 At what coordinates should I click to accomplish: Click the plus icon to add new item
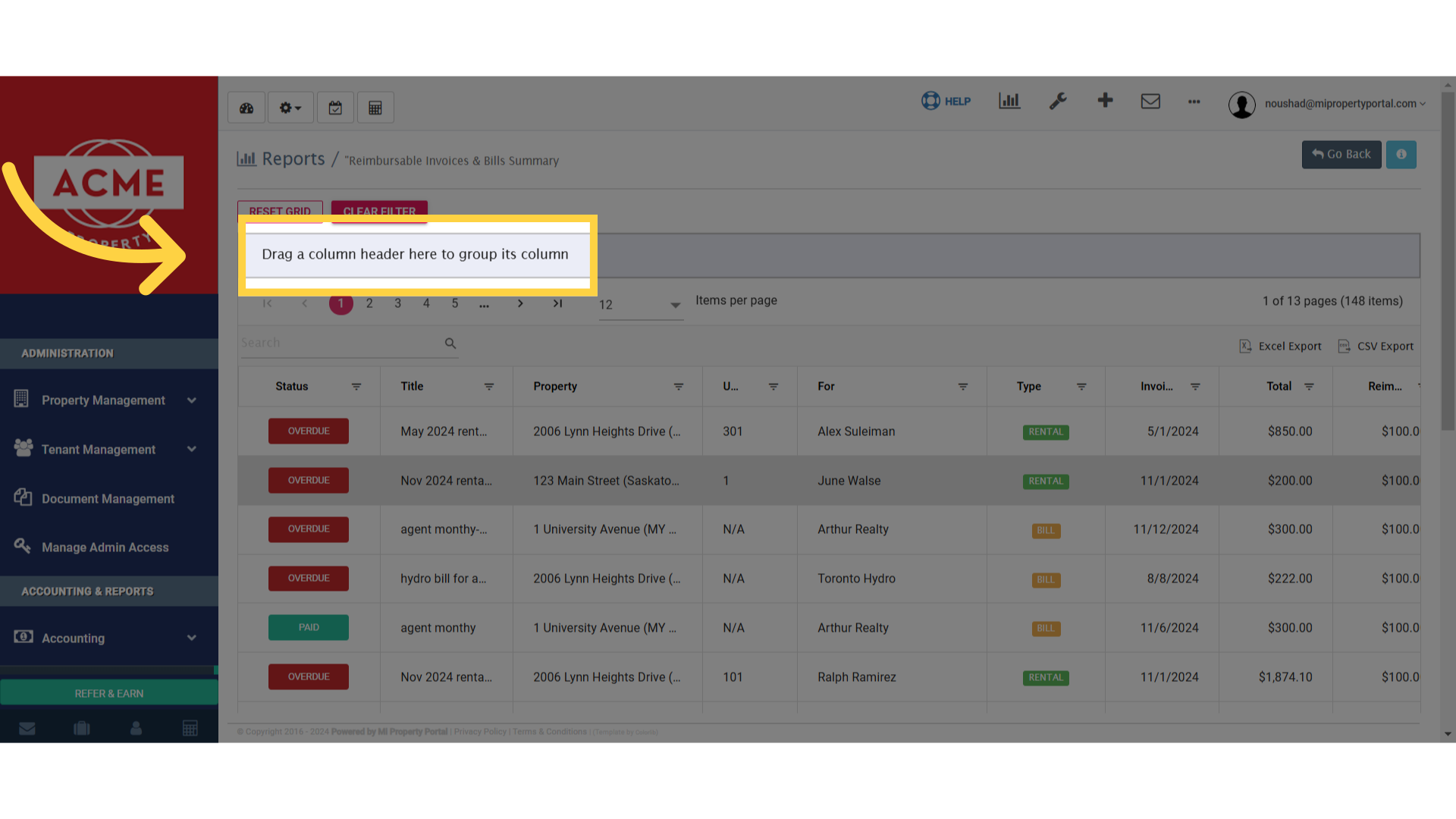pos(1105,100)
